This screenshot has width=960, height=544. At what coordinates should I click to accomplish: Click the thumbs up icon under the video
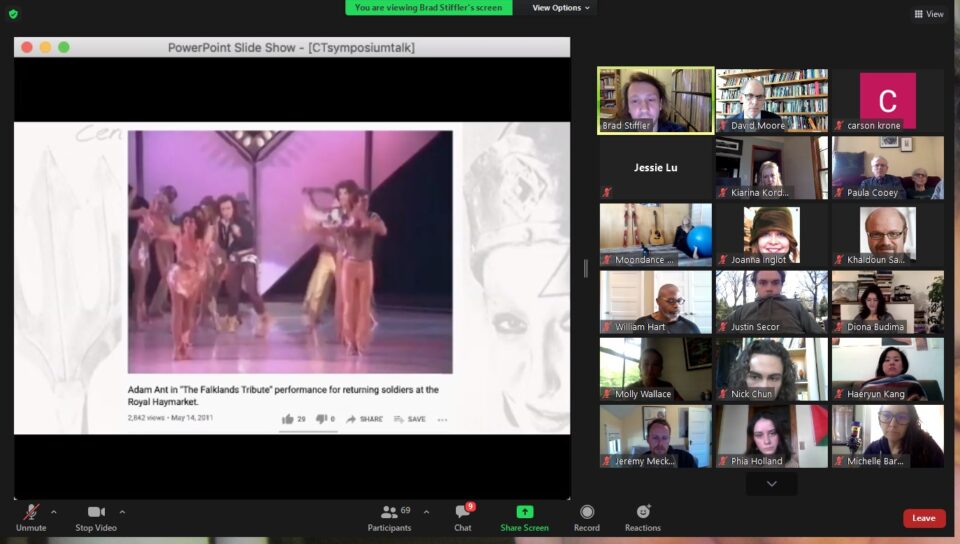pyautogui.click(x=288, y=419)
